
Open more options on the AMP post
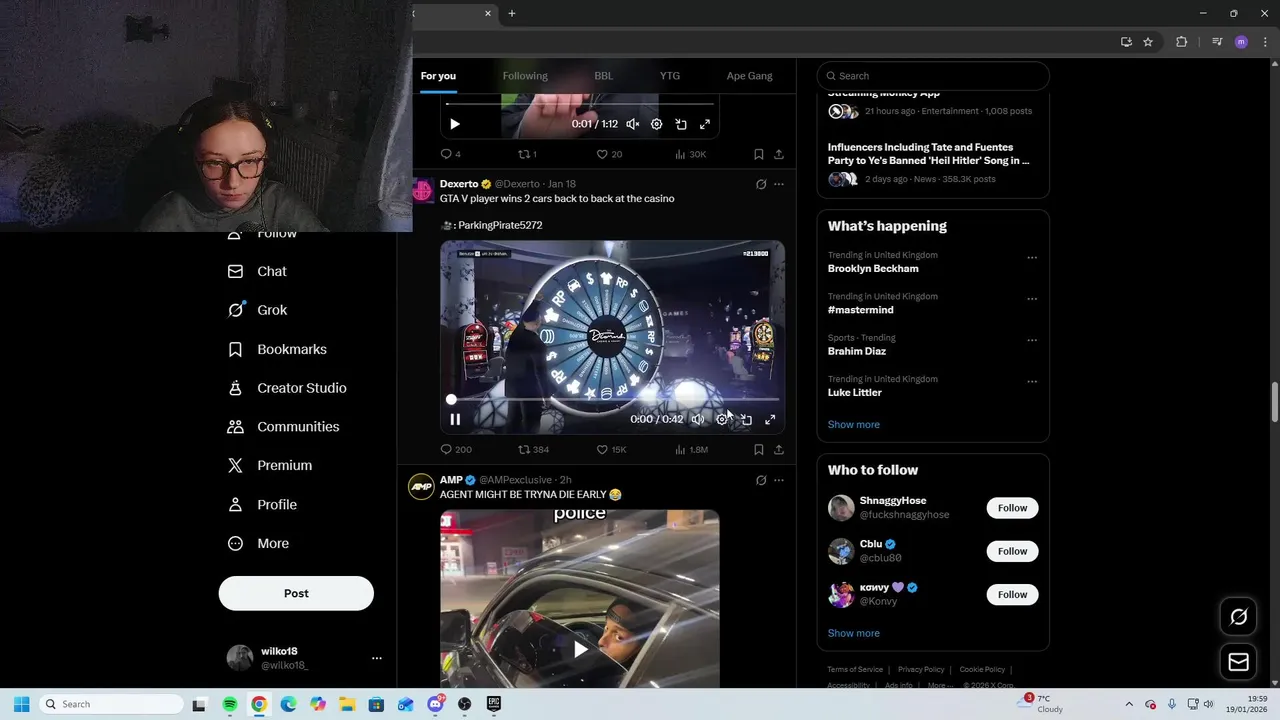click(779, 480)
